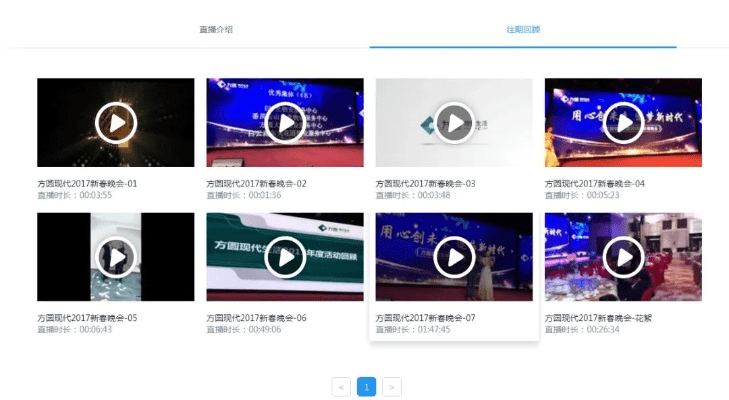Screen dimensions: 729x400
Task: Click the 方圆现代2017新春晚会-05 title text
Action: 87,318
